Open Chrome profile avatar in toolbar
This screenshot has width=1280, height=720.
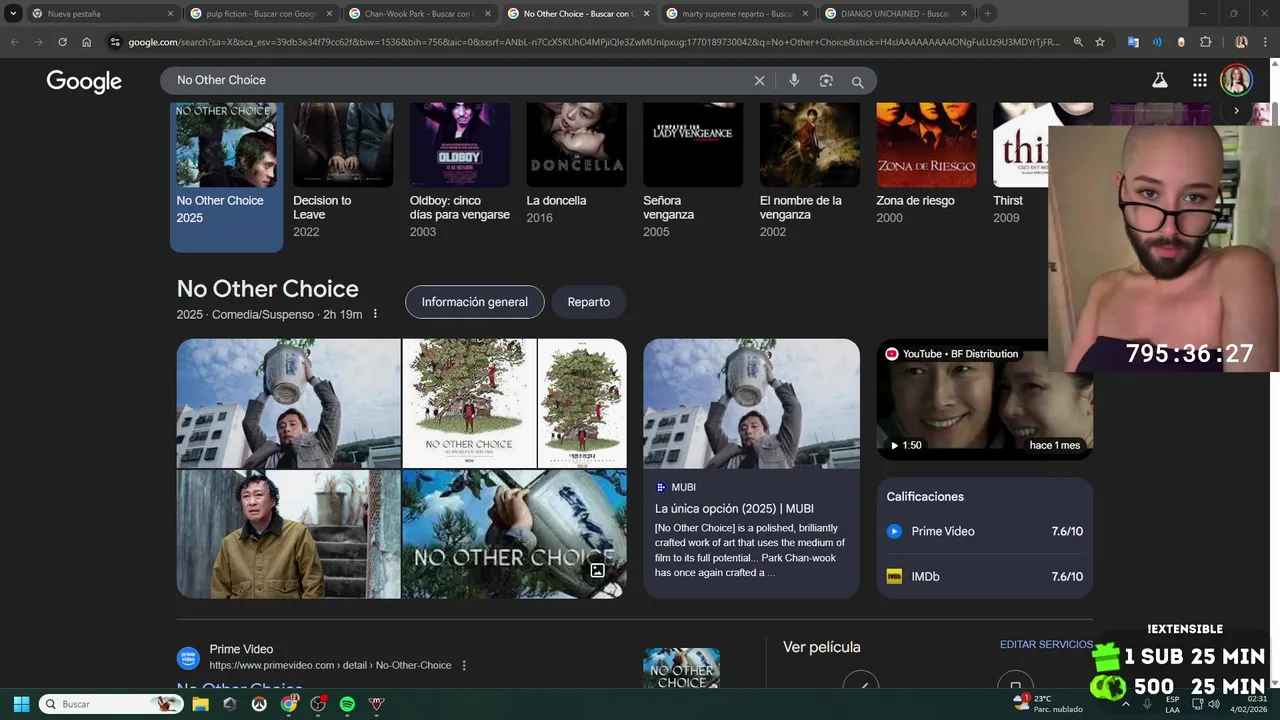point(1241,42)
